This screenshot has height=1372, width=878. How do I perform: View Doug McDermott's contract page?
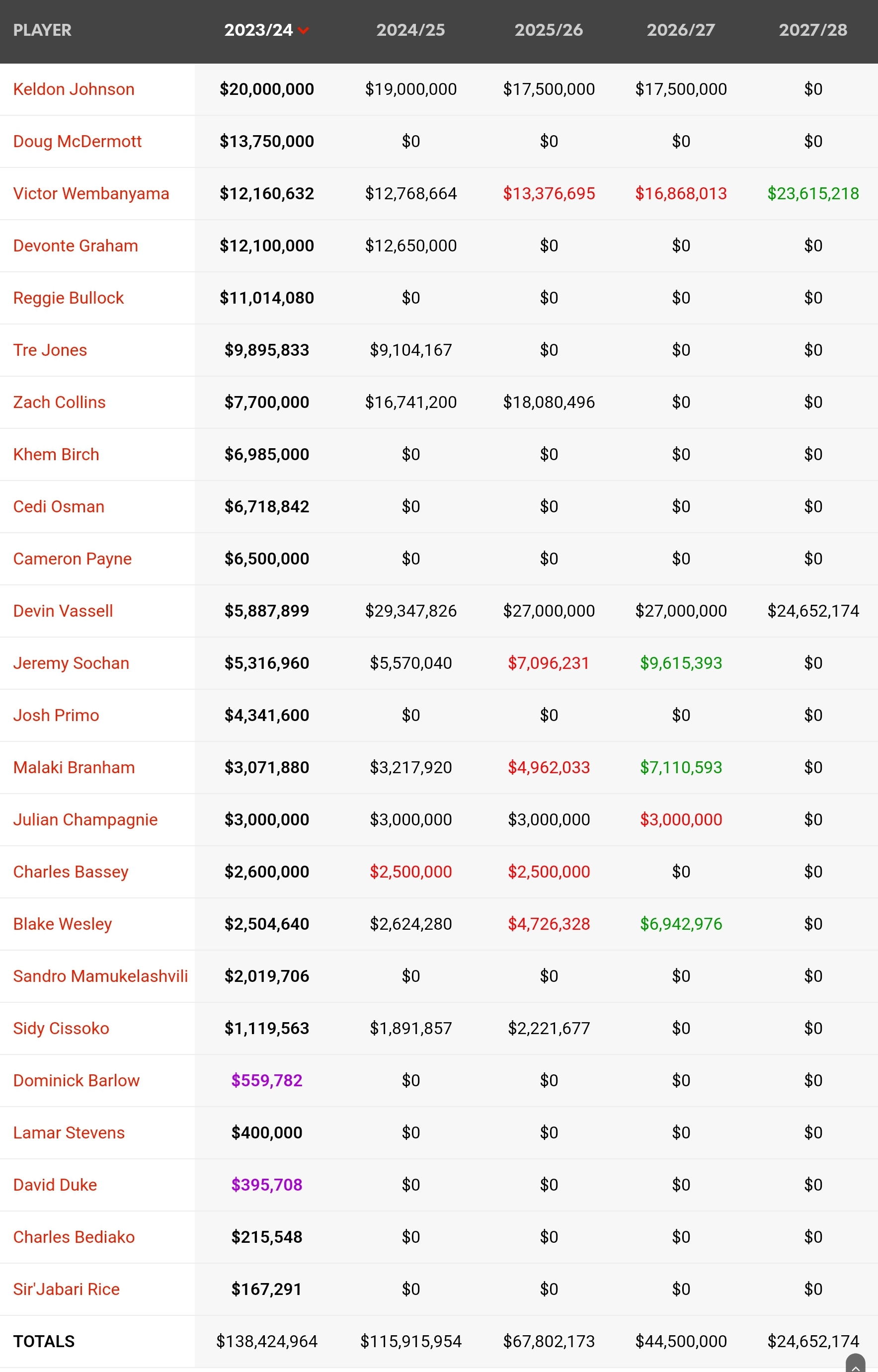click(x=77, y=141)
